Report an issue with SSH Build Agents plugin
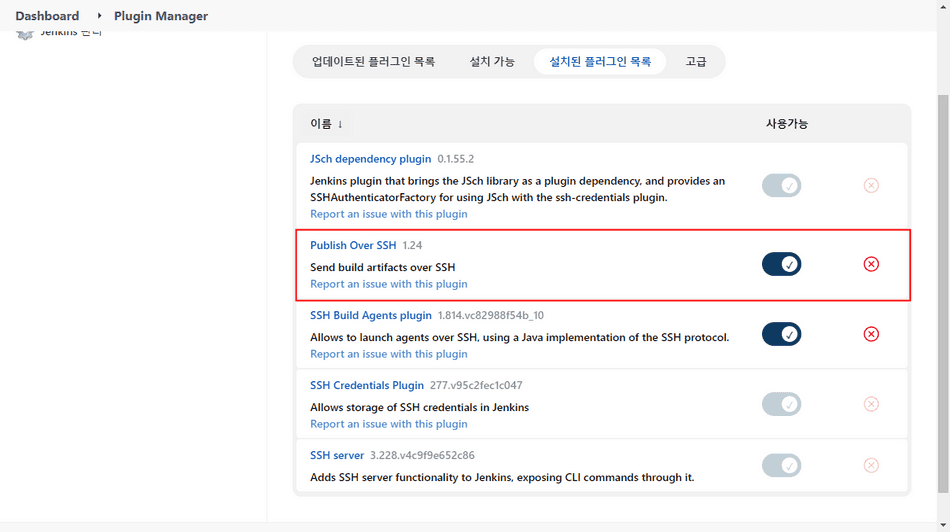Screen dimensions: 950x532 pos(388,354)
